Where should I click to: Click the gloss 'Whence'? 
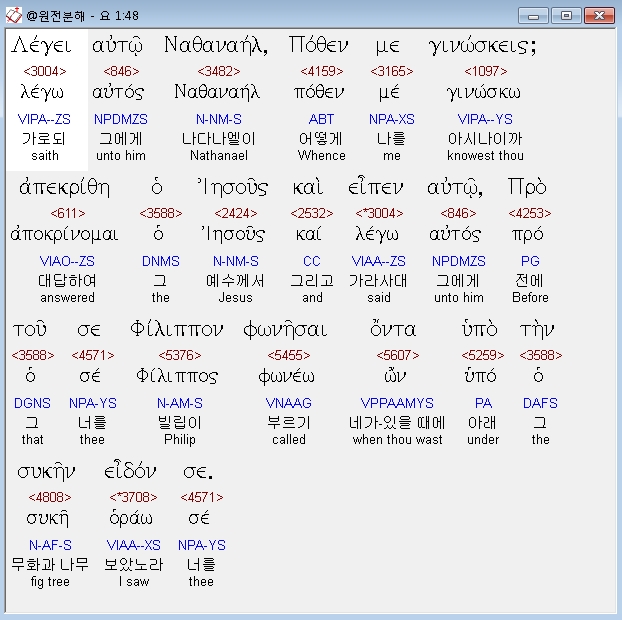pos(322,155)
